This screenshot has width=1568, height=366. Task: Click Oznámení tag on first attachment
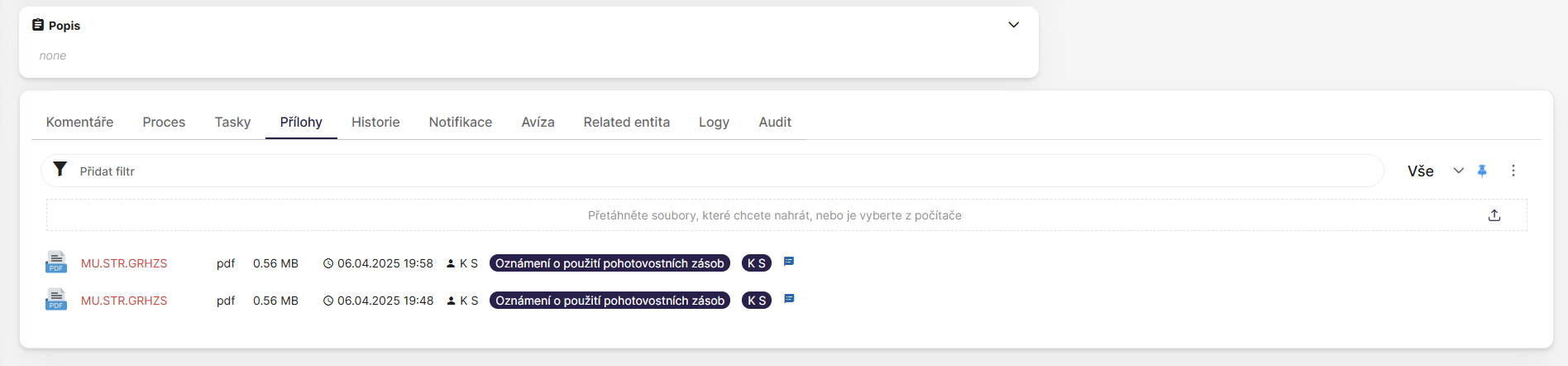coord(610,263)
